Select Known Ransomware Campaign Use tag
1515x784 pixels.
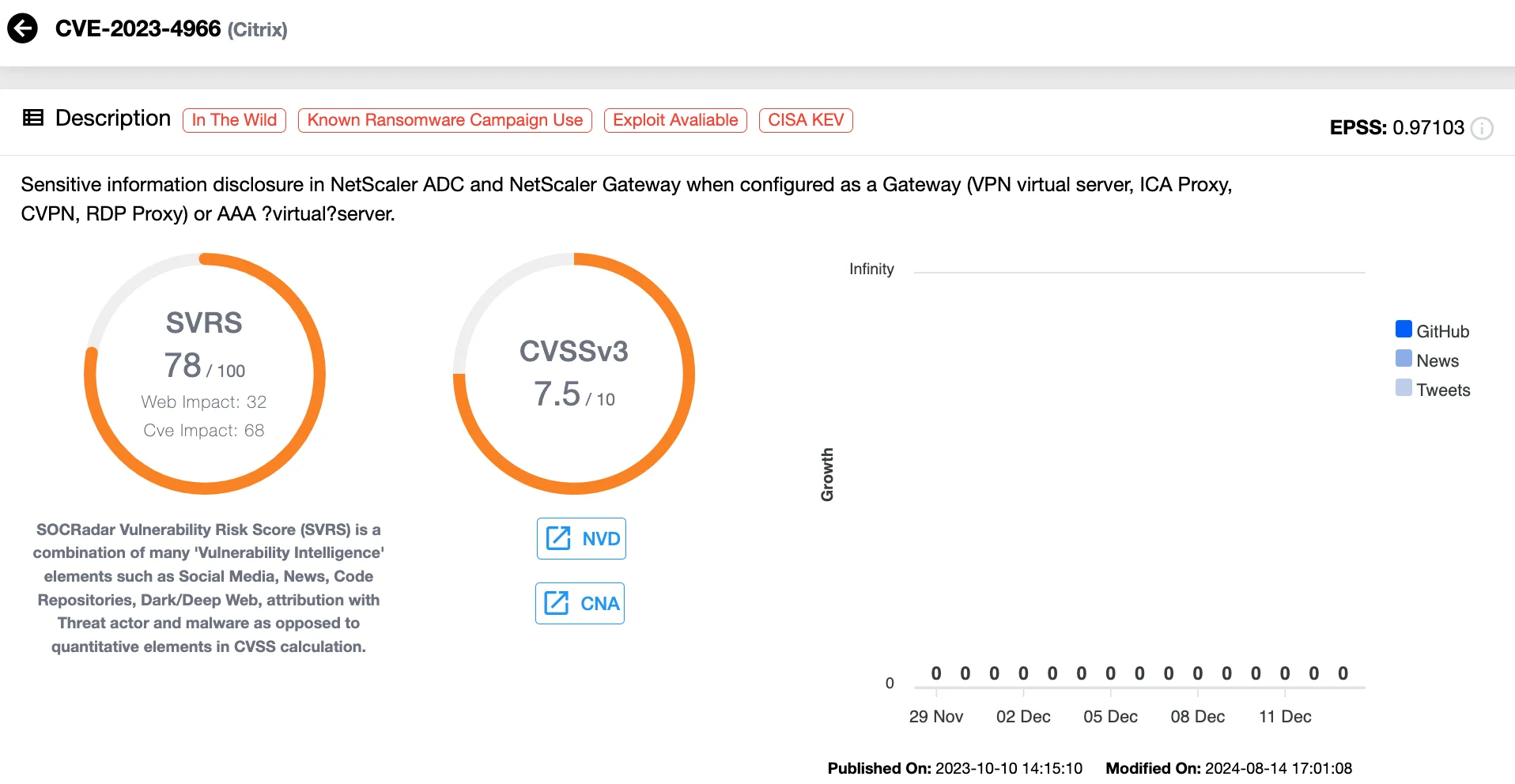point(445,120)
